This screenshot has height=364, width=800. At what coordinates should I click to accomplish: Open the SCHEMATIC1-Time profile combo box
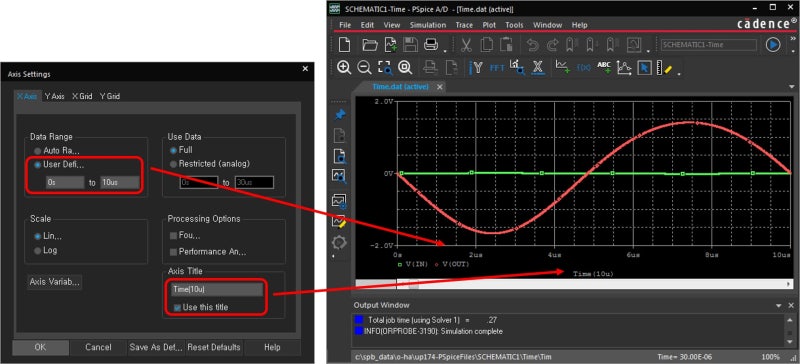709,45
